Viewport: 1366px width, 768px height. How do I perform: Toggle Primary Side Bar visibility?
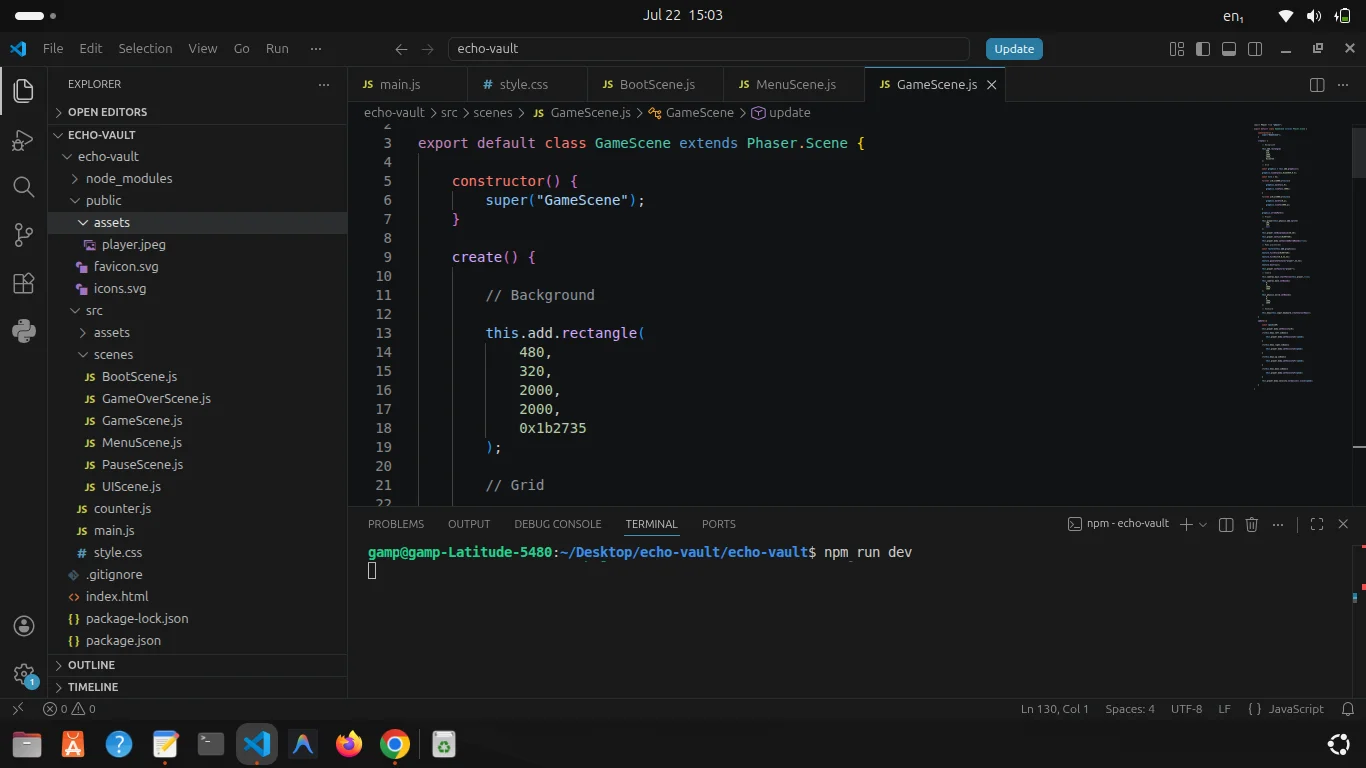point(1203,49)
